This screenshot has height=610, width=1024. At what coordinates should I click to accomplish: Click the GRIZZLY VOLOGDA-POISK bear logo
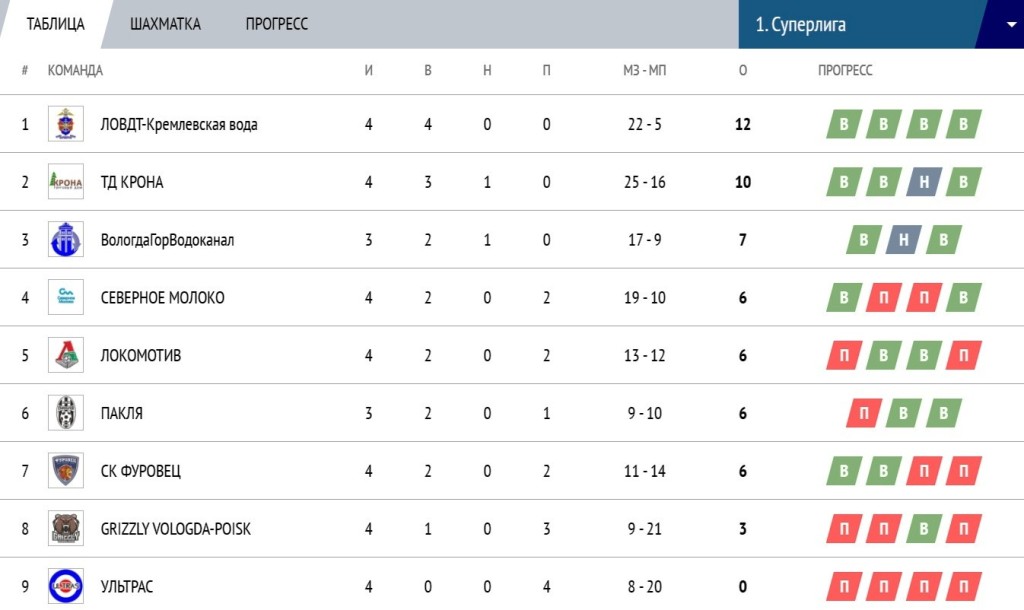tap(66, 529)
